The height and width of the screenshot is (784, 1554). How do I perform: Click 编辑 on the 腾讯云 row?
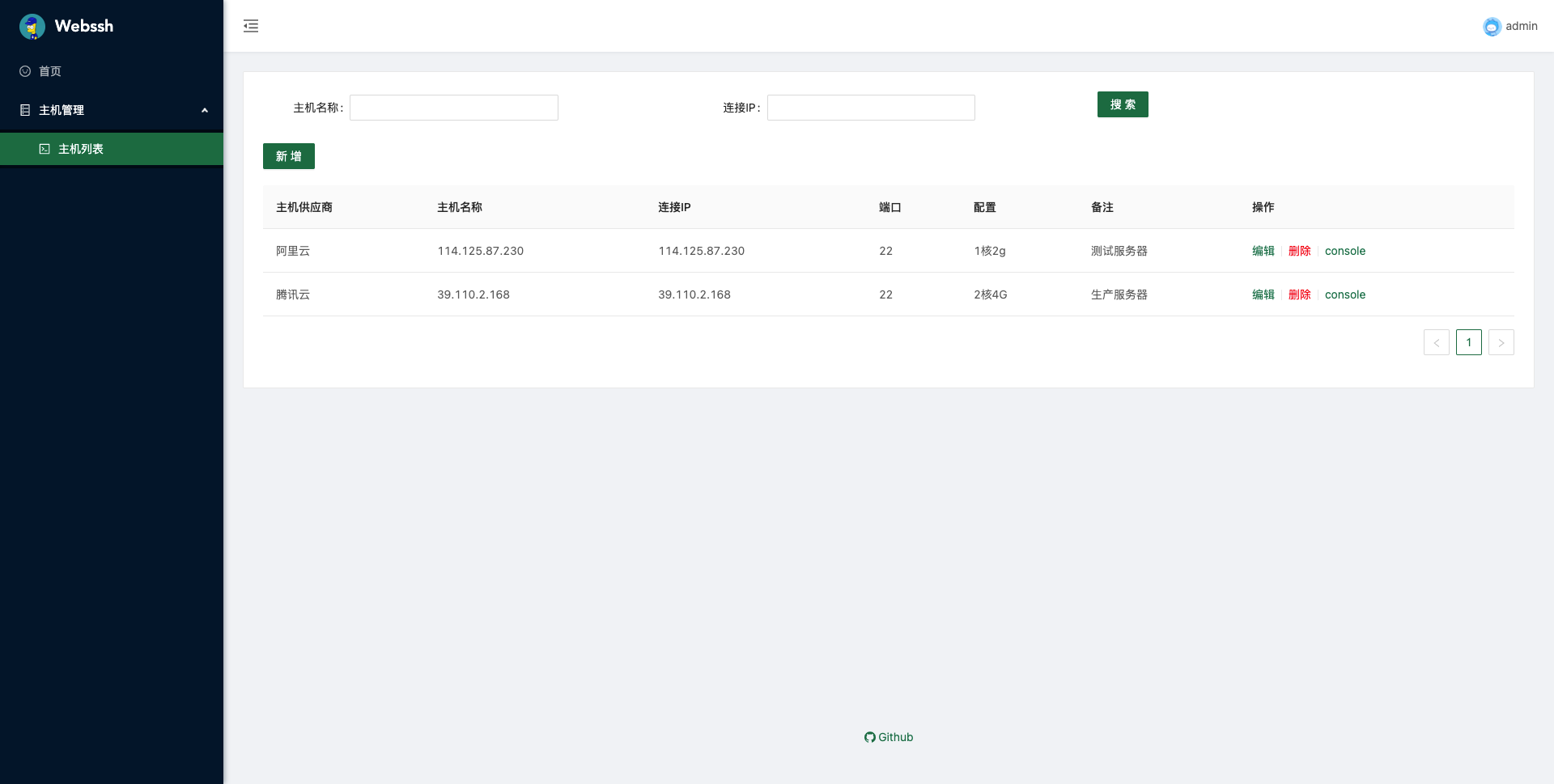(1263, 295)
